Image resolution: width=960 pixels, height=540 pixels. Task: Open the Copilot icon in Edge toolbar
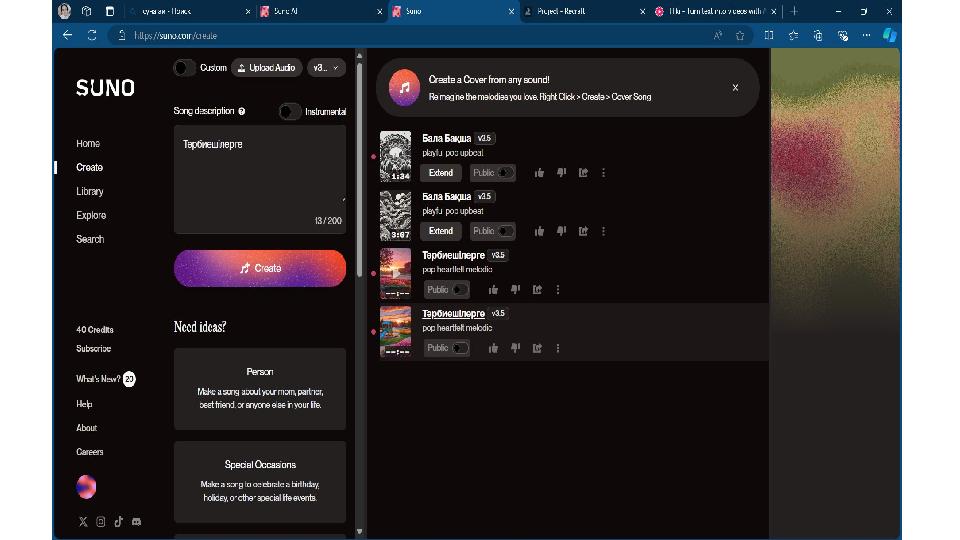[890, 36]
